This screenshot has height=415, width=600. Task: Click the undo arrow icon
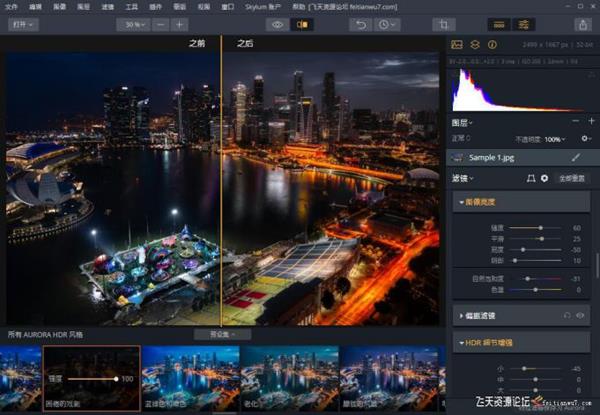point(361,24)
